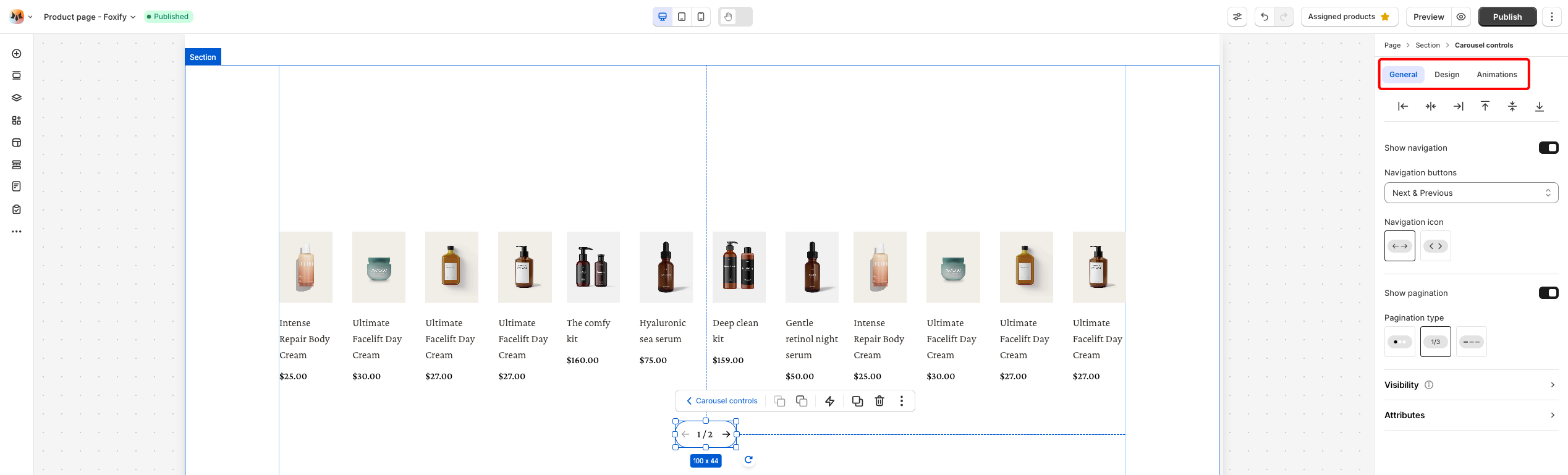Expand the Visibility section
Image resolution: width=1568 pixels, height=475 pixels.
point(1471,385)
